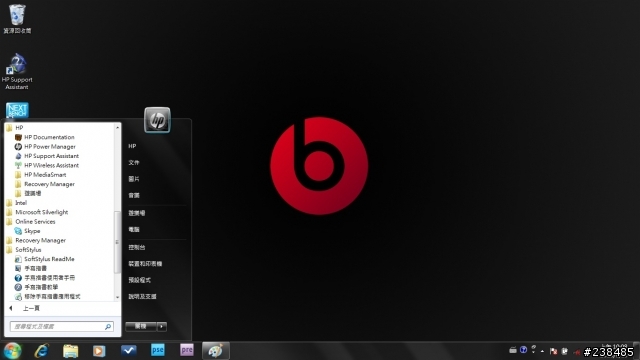Go back with the 上一頁 button
The width and height of the screenshot is (640, 360).
tap(24, 308)
